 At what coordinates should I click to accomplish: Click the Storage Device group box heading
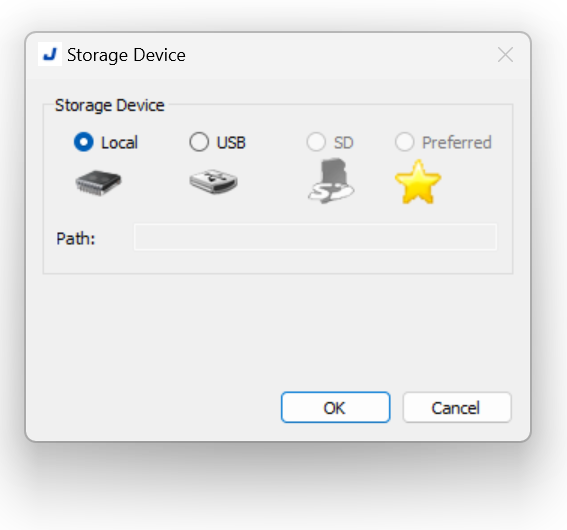tap(110, 106)
